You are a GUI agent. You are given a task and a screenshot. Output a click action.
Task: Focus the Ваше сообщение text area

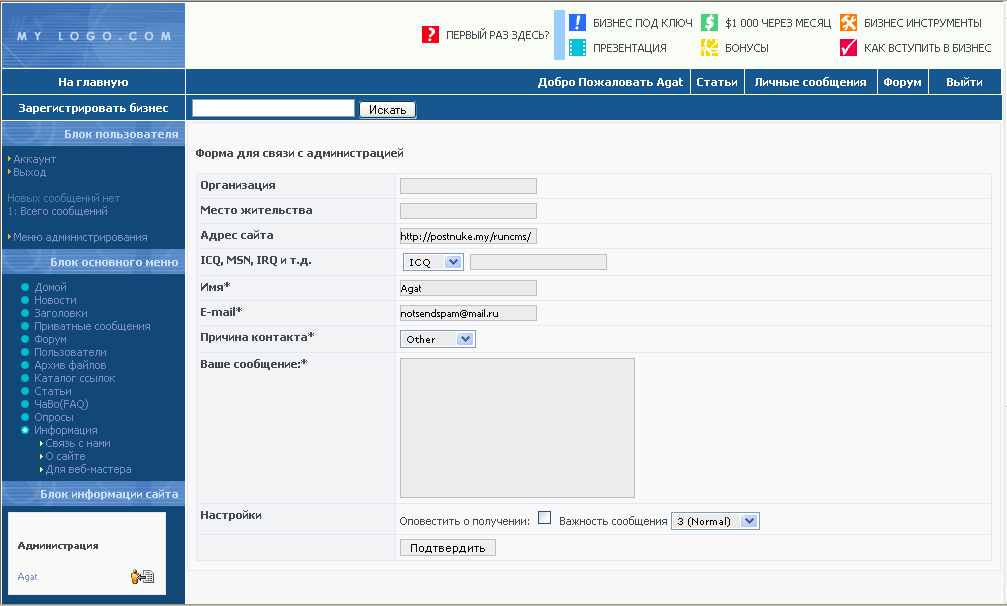coord(517,428)
